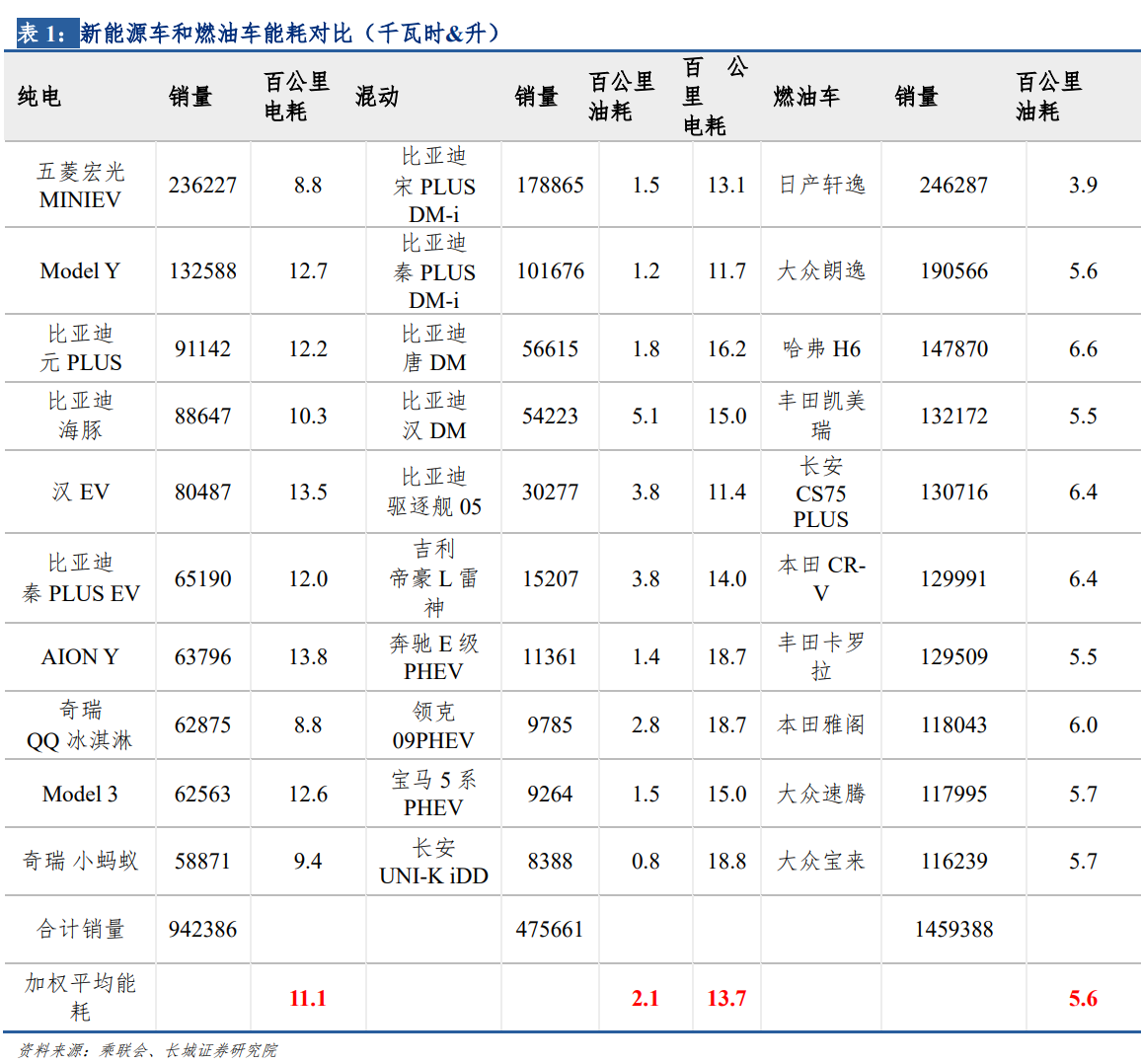Select the AION Y cell

click(80, 657)
